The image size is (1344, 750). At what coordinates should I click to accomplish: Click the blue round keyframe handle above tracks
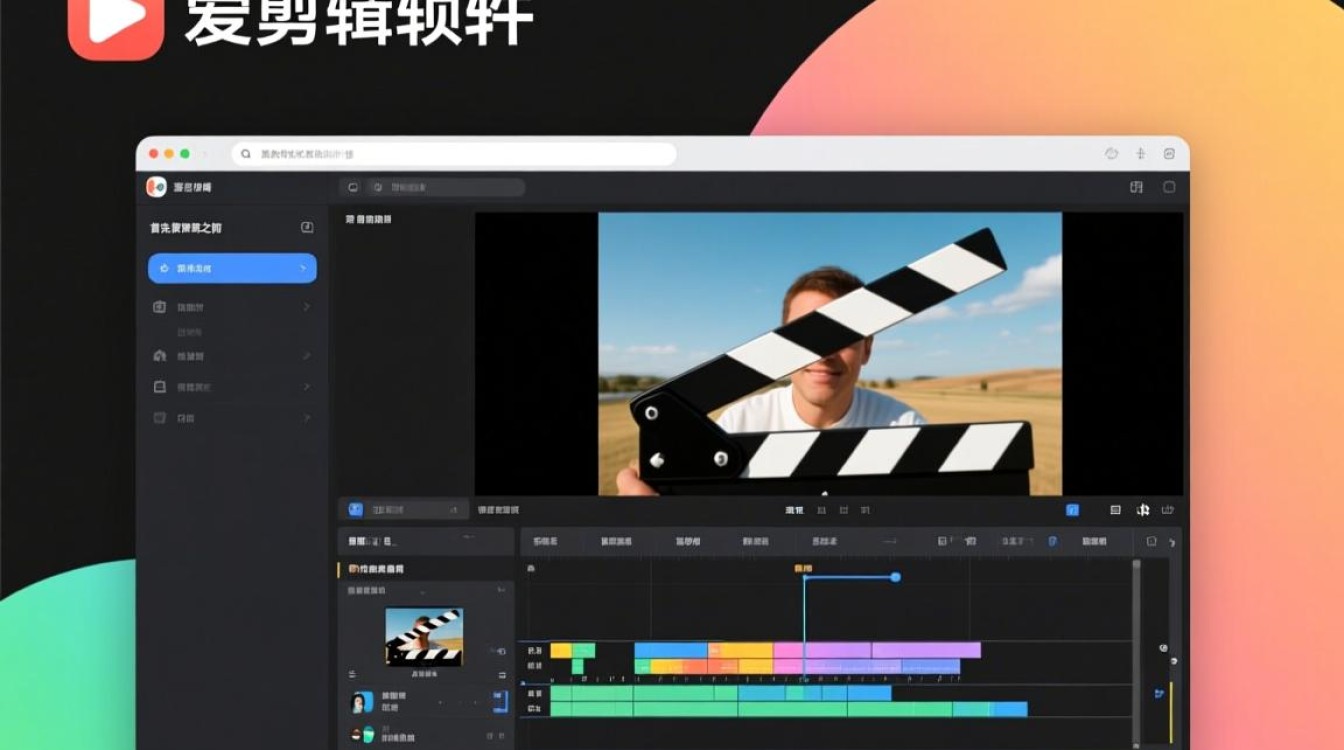(895, 577)
